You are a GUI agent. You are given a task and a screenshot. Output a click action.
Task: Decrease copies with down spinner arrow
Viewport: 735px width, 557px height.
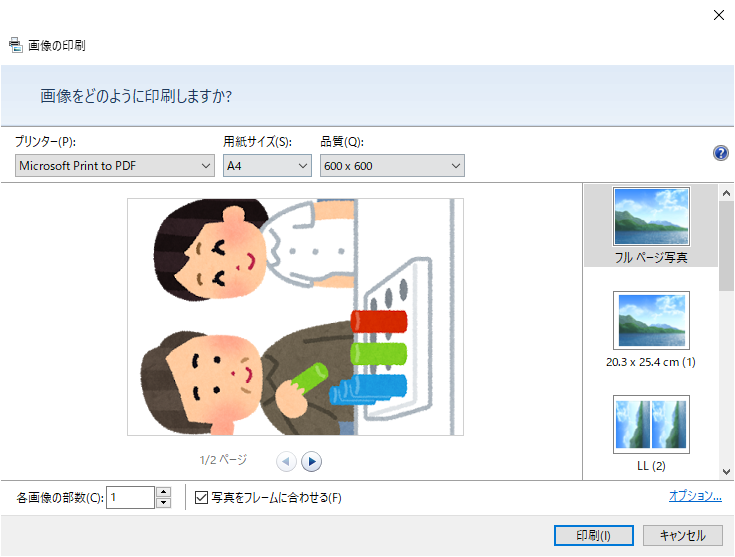(164, 502)
